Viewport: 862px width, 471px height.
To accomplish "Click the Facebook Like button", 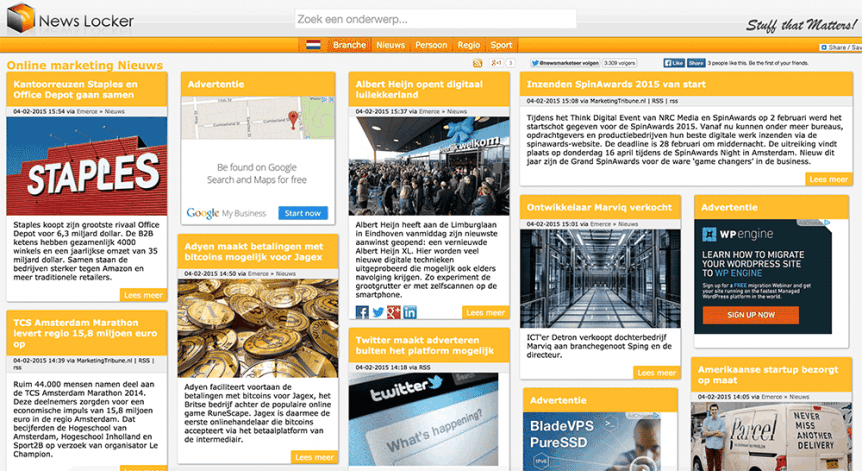I will tap(673, 63).
